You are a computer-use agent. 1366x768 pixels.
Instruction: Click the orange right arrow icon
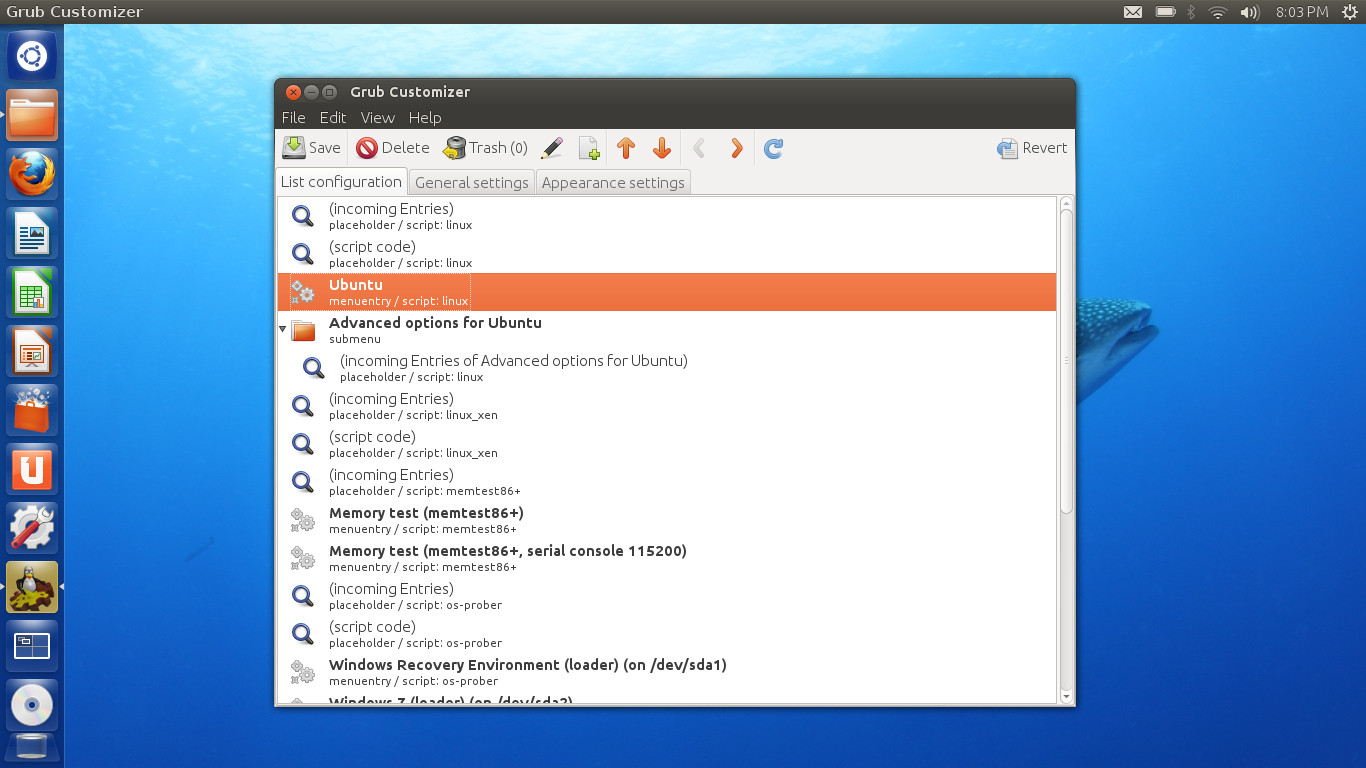click(x=737, y=149)
